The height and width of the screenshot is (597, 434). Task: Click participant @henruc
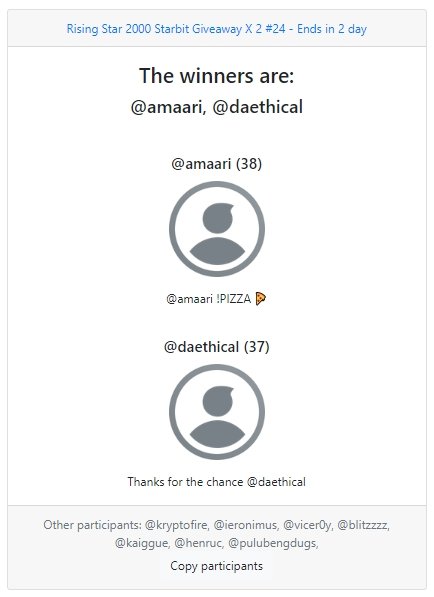pyautogui.click(x=199, y=543)
